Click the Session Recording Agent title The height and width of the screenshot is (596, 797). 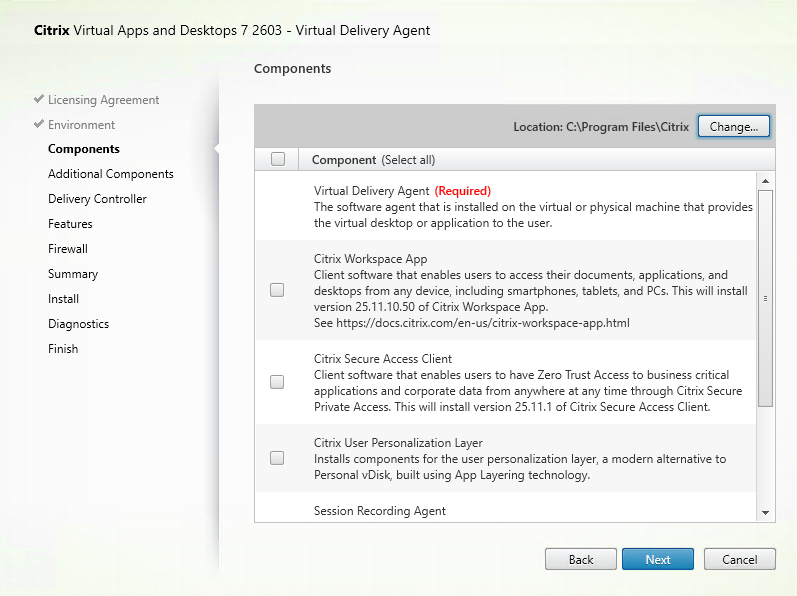(380, 511)
